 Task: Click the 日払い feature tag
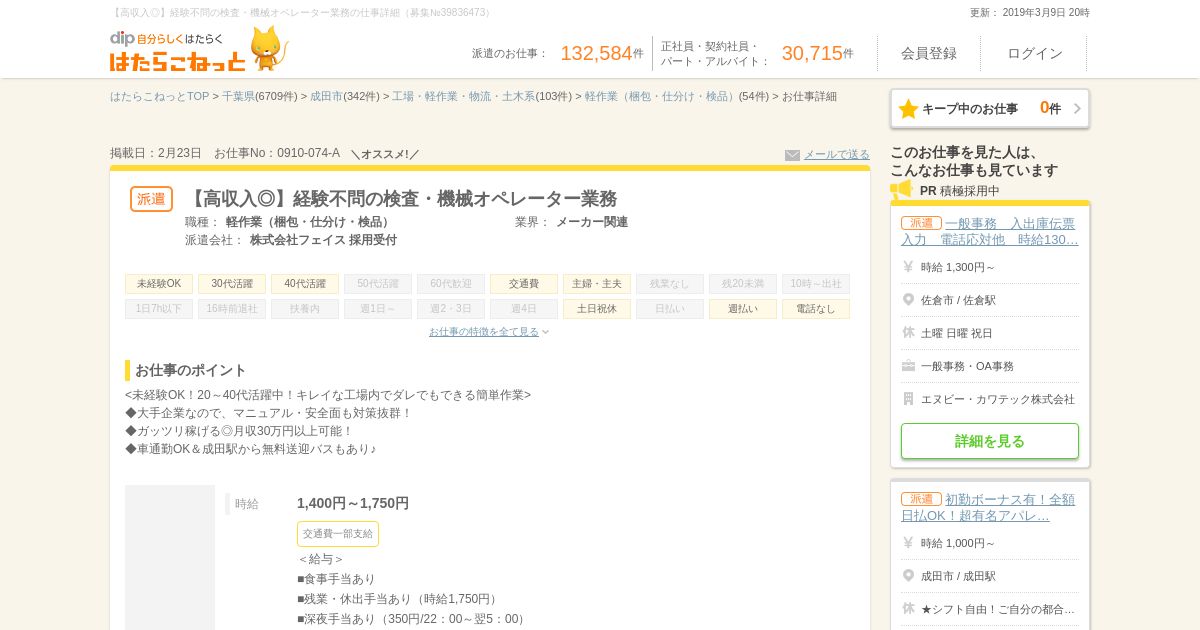(670, 309)
